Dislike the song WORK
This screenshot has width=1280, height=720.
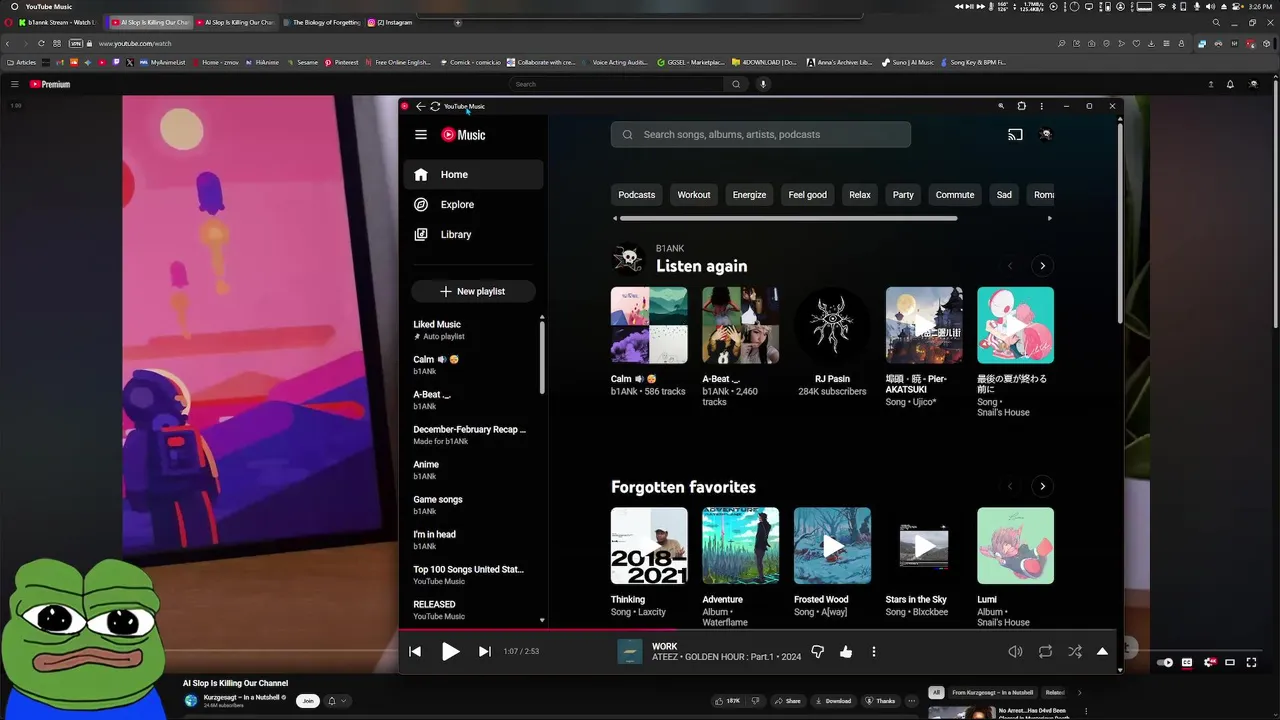817,652
